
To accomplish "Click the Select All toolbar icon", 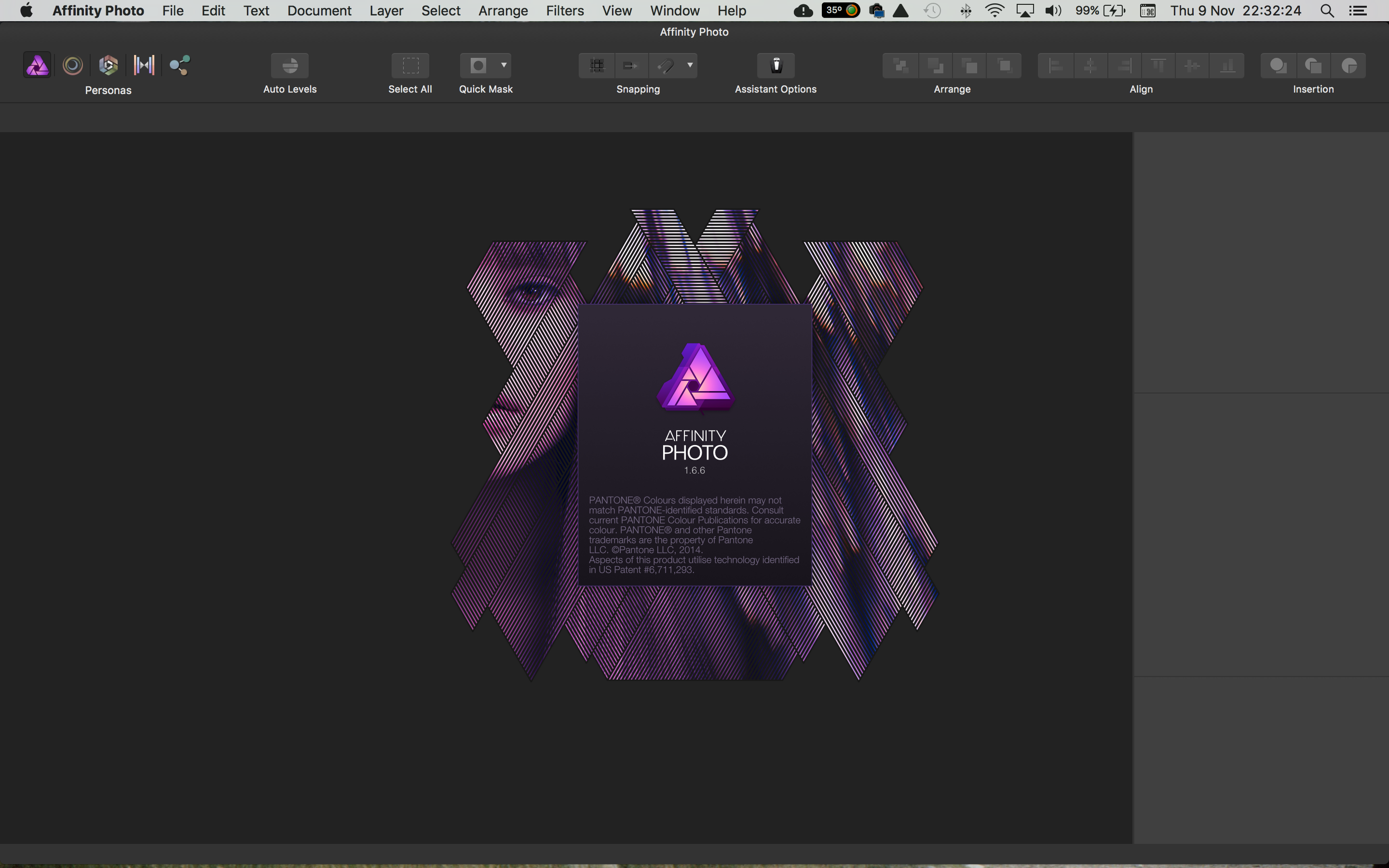I will (x=410, y=66).
